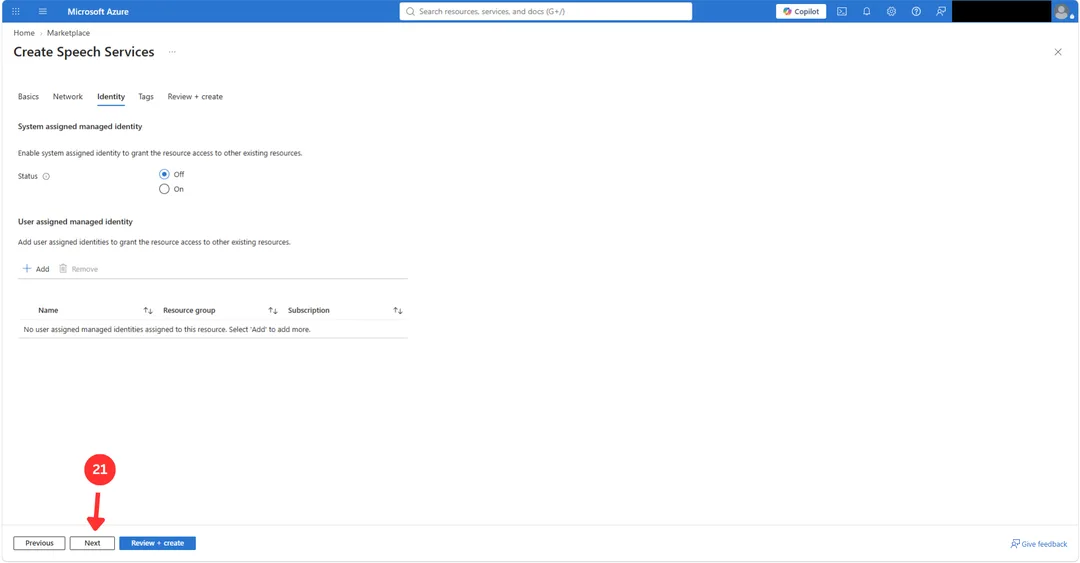Open the Cloud Shell icon
Viewport: 1080px width, 563px height.
click(842, 11)
